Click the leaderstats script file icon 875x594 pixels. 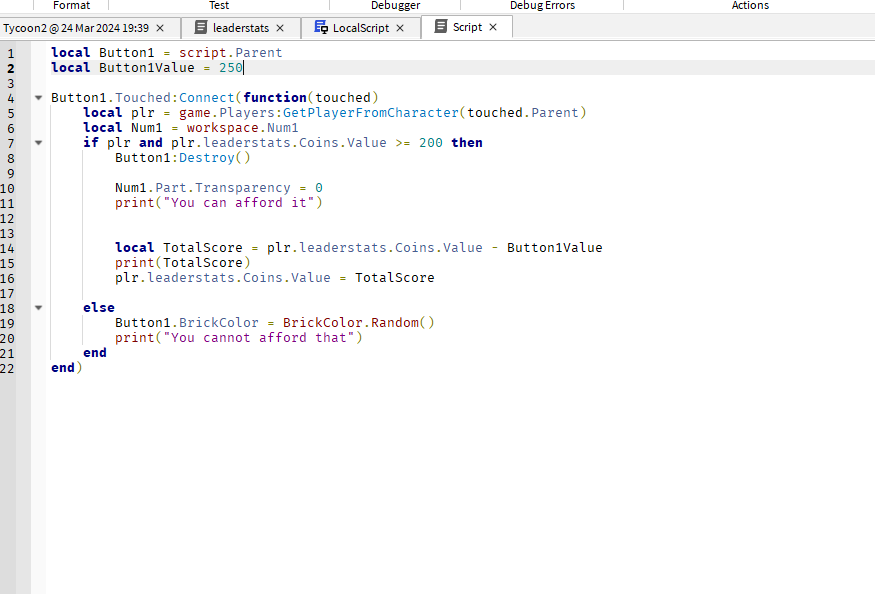point(201,28)
